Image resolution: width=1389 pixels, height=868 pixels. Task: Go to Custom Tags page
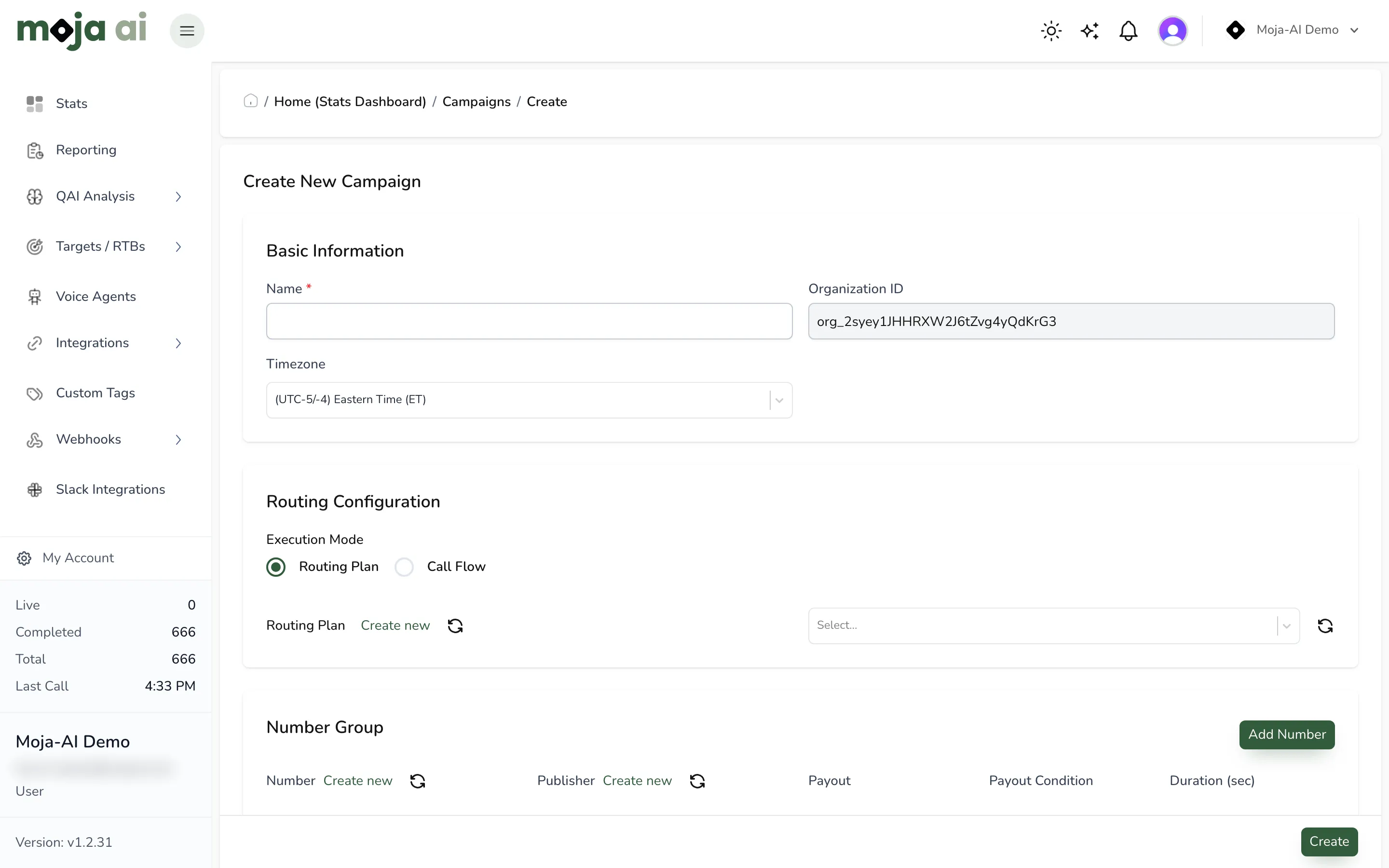pyautogui.click(x=95, y=393)
